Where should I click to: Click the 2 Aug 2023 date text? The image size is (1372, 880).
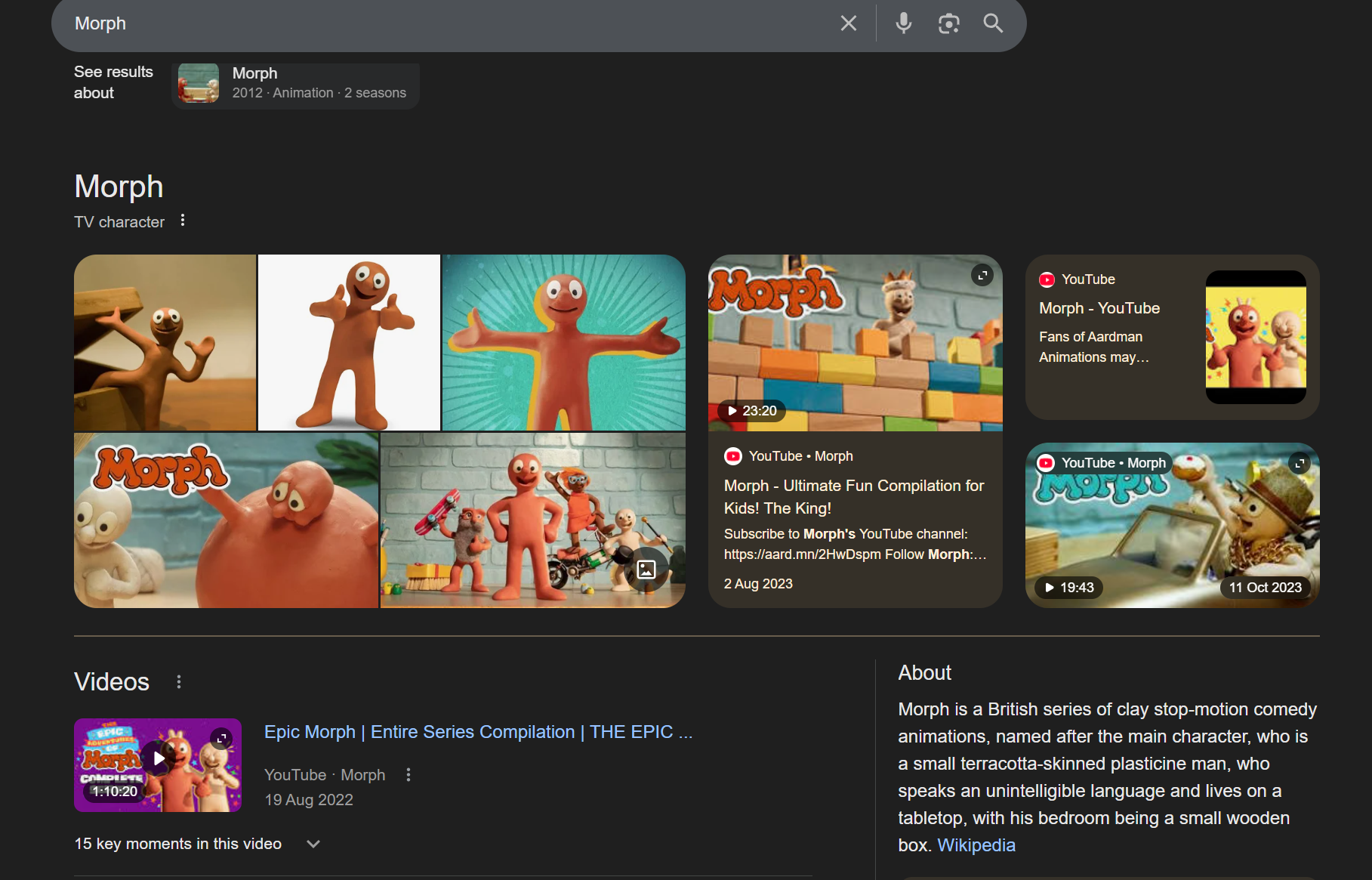tap(758, 584)
